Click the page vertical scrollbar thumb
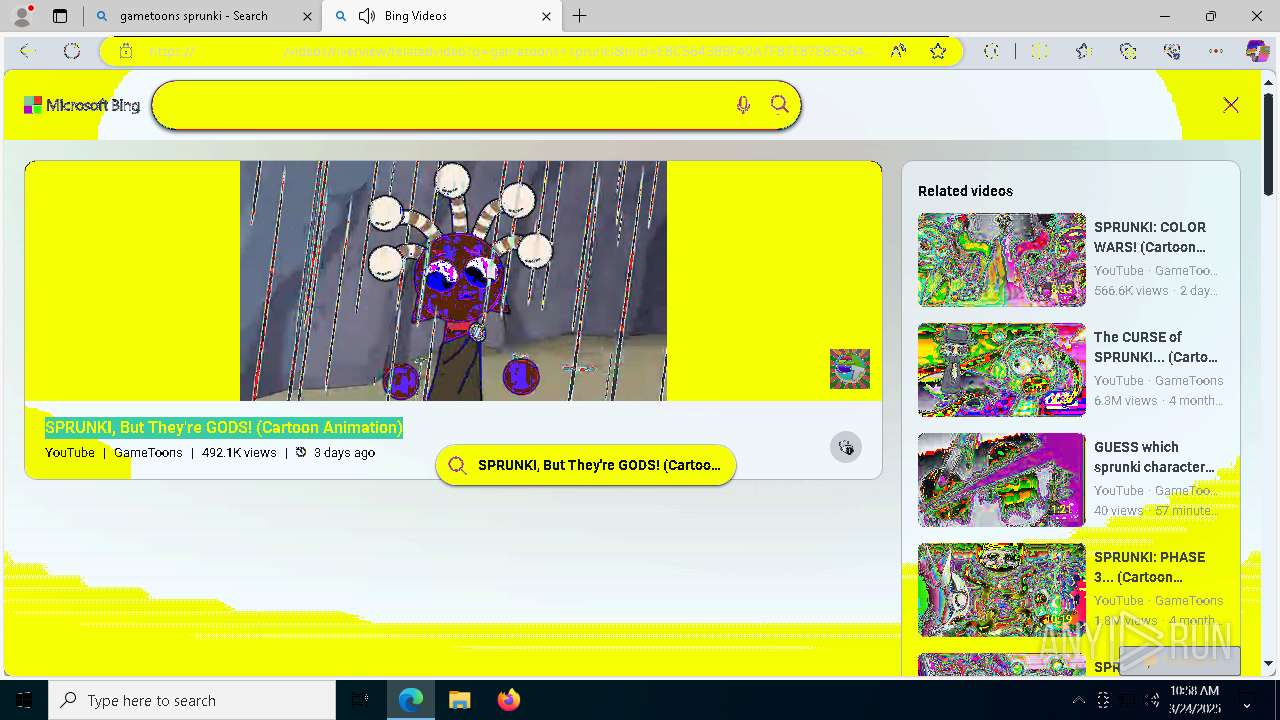This screenshot has height=720, width=1280. pyautogui.click(x=1269, y=145)
